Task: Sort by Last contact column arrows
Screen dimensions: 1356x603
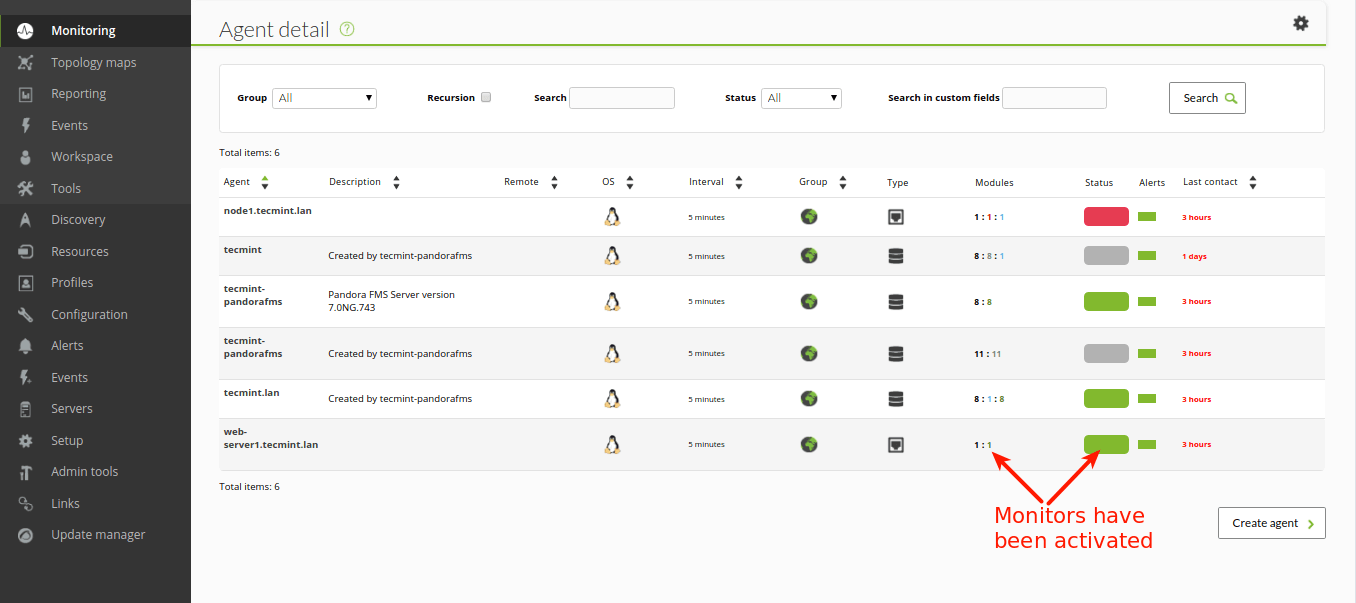Action: pyautogui.click(x=1253, y=183)
